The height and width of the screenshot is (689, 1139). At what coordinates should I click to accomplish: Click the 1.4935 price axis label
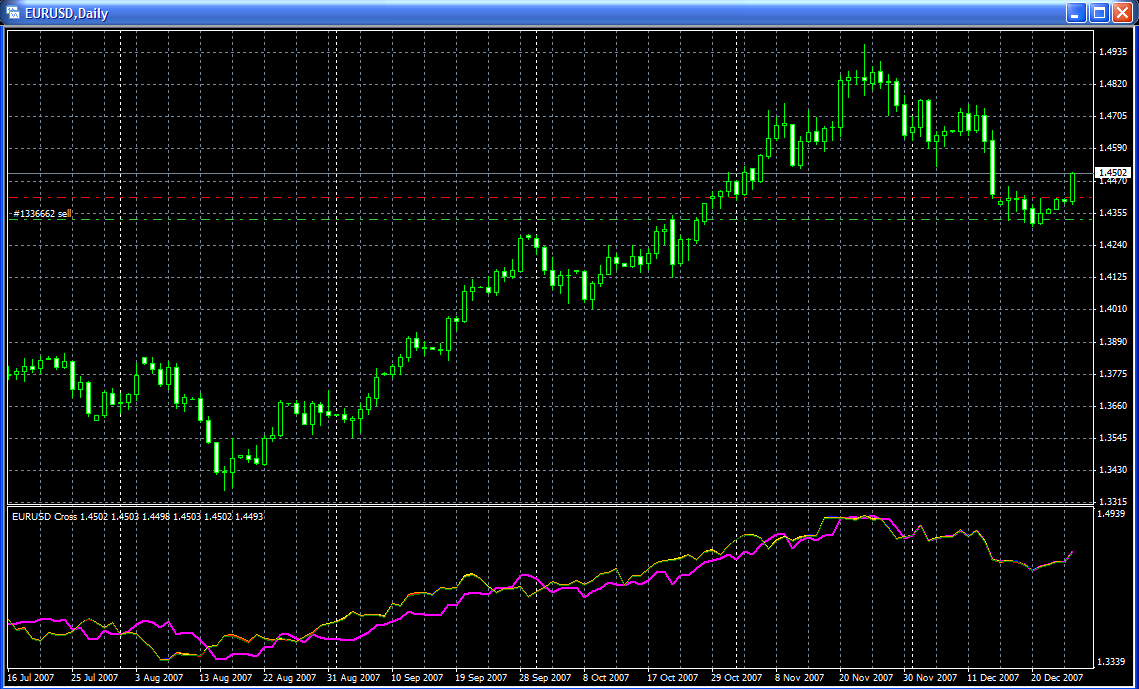[1113, 52]
